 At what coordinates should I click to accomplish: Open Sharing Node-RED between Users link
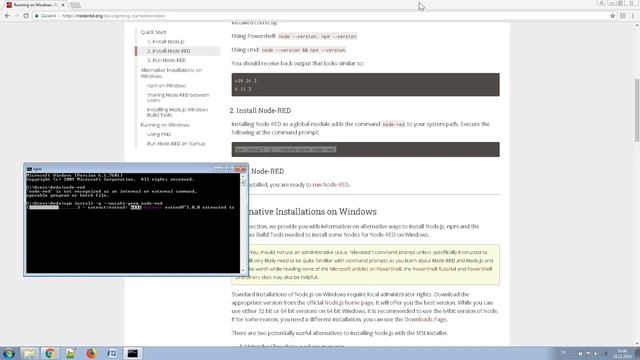pyautogui.click(x=178, y=97)
